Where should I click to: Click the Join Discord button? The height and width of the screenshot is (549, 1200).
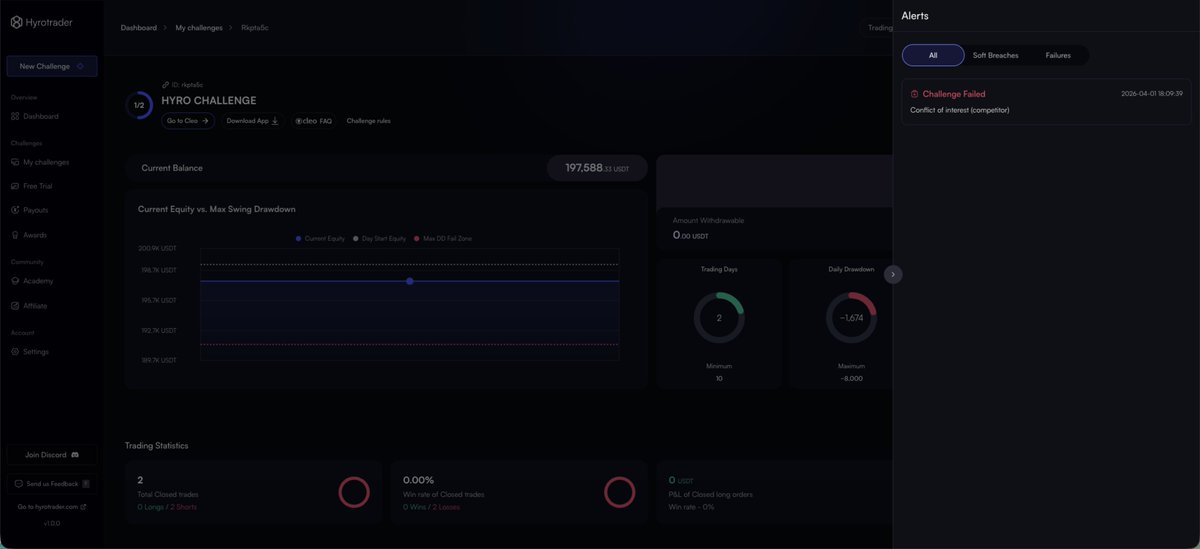(52, 455)
